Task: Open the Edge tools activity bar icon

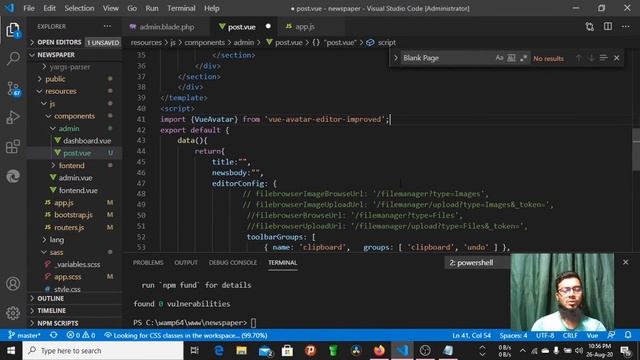Action: [x=13, y=176]
